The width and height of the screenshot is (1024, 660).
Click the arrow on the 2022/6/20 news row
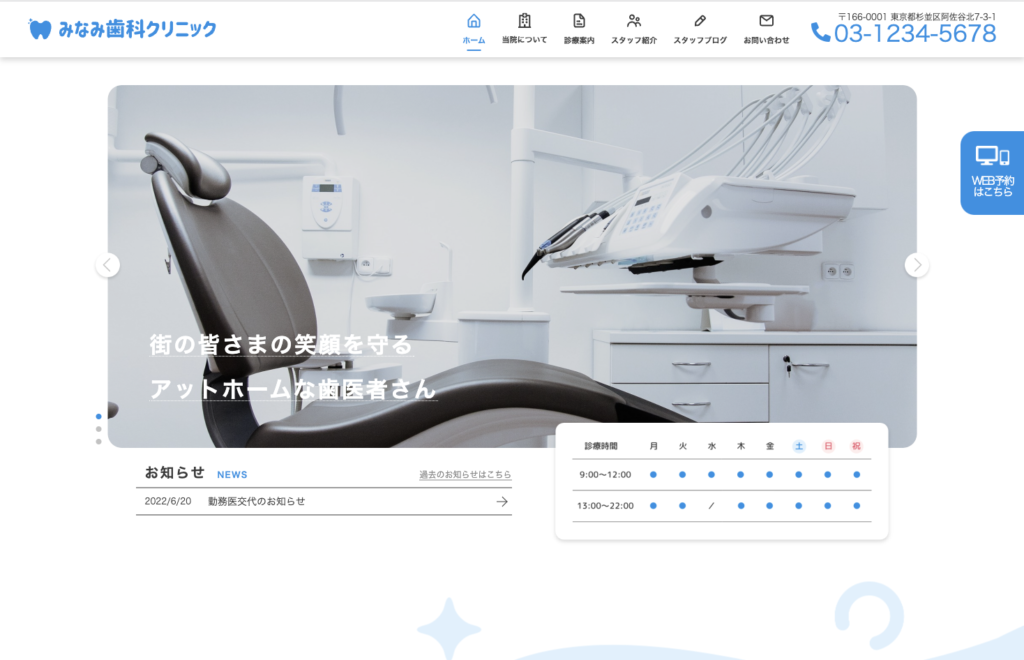pos(502,501)
